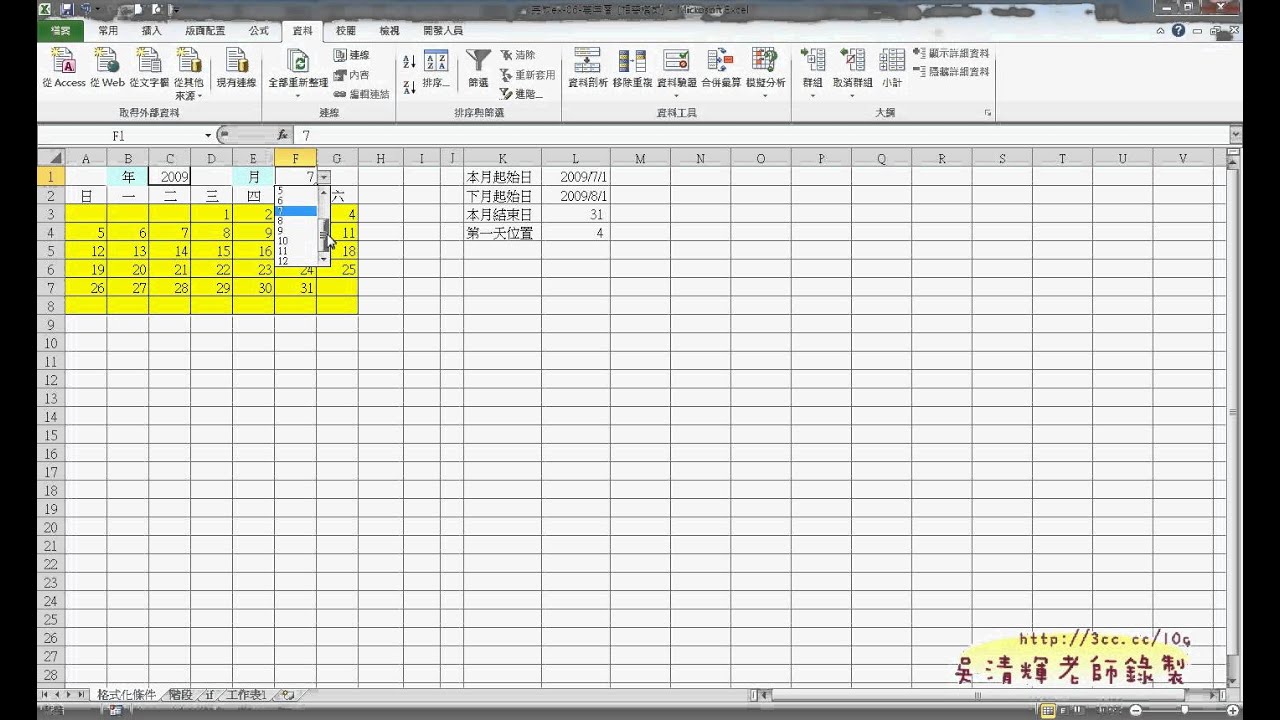Screen dimensions: 1280x720
Task: Expand the 模擬分析 dropdown arrow
Action: point(765,96)
